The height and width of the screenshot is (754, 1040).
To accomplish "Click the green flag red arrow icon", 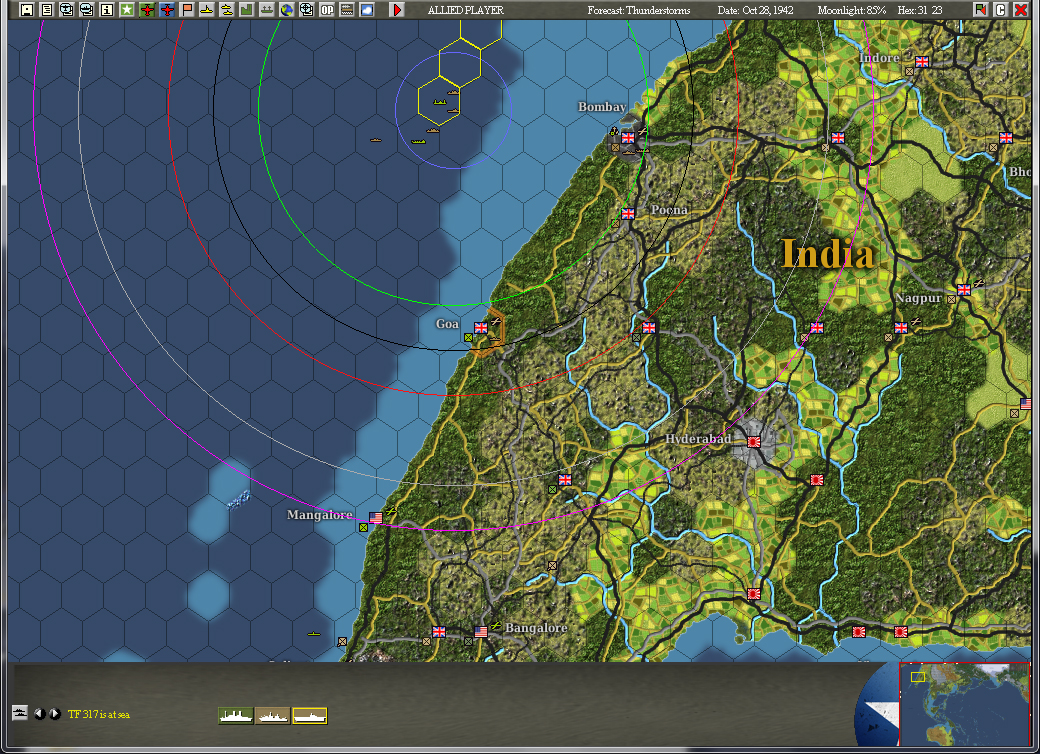I will click(981, 10).
